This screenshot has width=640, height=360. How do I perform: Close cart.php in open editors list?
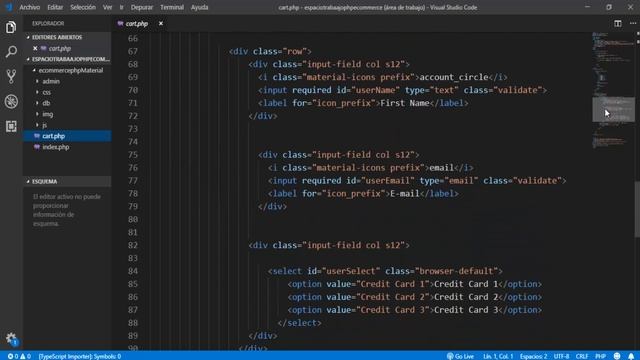click(35, 48)
